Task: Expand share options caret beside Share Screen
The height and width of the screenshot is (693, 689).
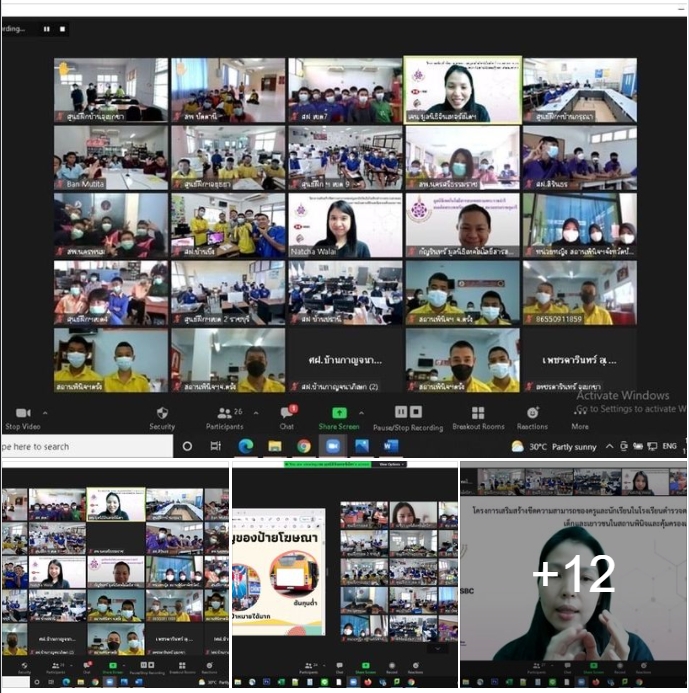Action: tap(362, 413)
